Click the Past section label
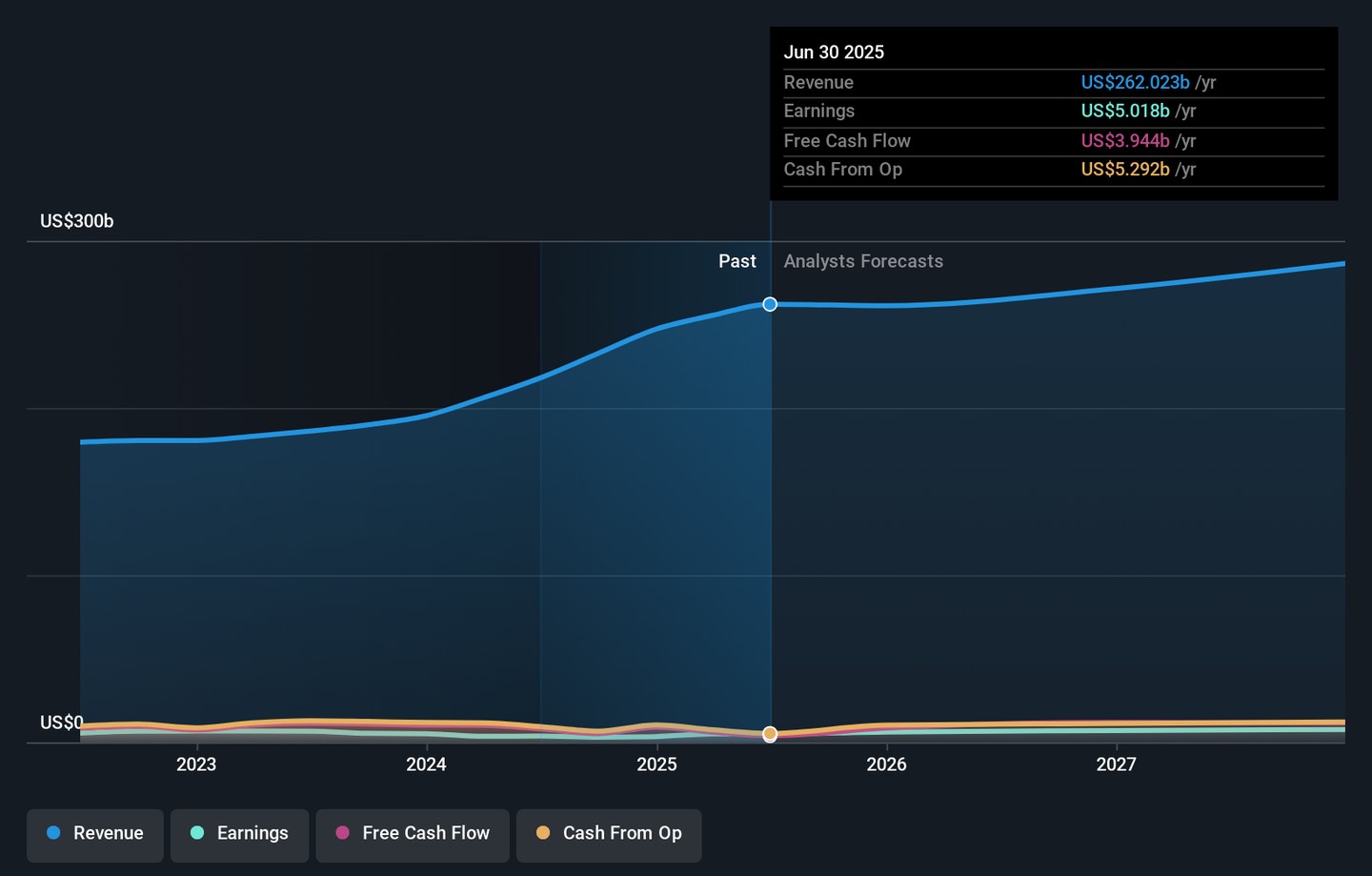 (x=736, y=261)
